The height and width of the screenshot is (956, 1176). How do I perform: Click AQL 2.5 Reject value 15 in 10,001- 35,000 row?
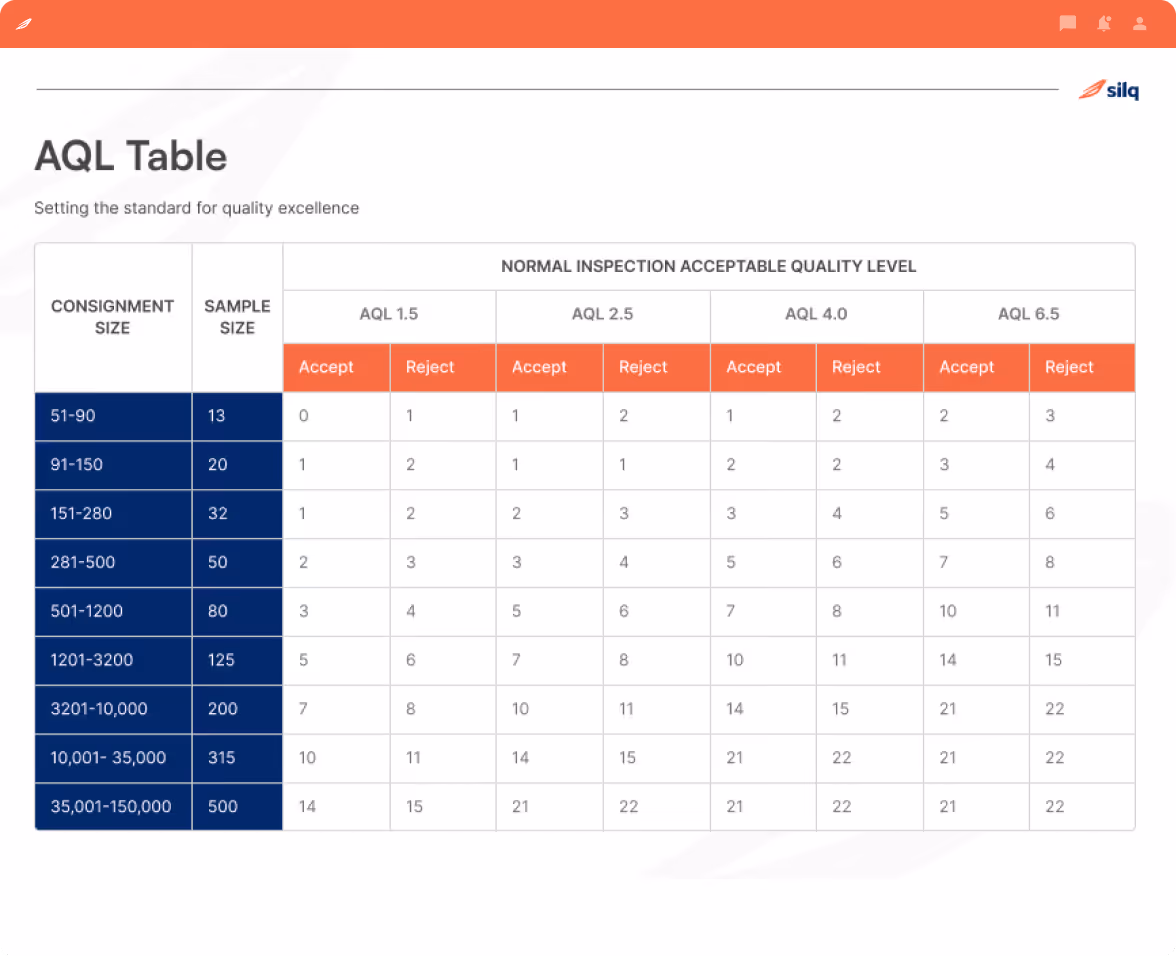point(656,757)
